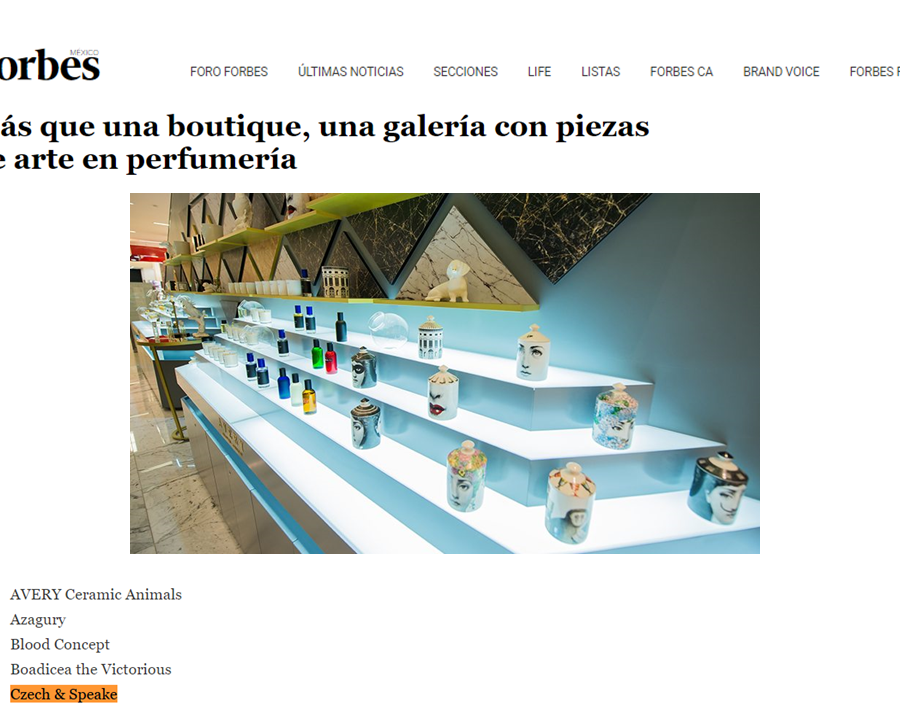The height and width of the screenshot is (720, 900).
Task: Open the LIFE navigation item
Action: (540, 72)
